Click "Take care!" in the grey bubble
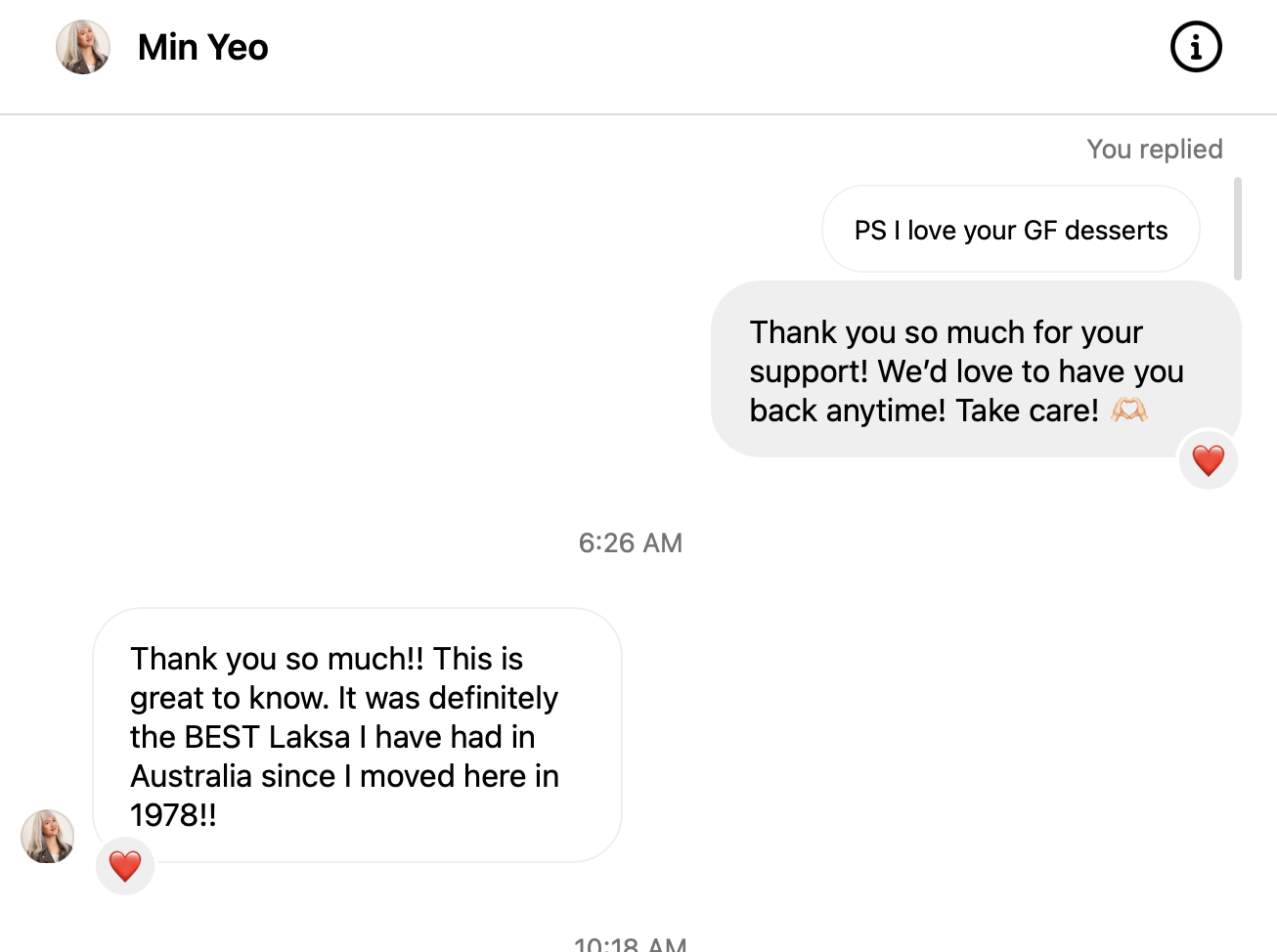 pos(1027,411)
